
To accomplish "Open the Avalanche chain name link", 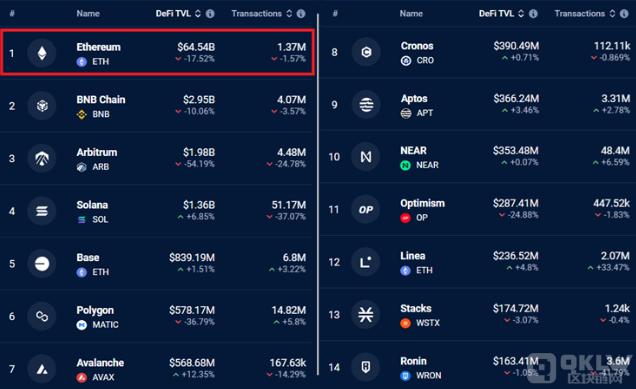I will (100, 363).
